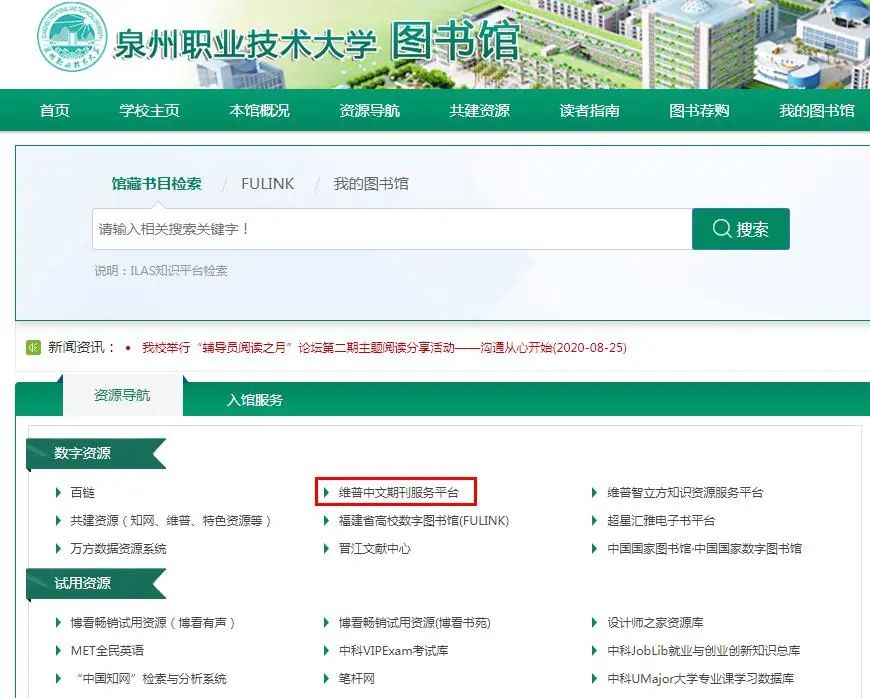Click the arrow bullet before 超星汇雅电子书平台
Screen dimensions: 870x698
595,520
